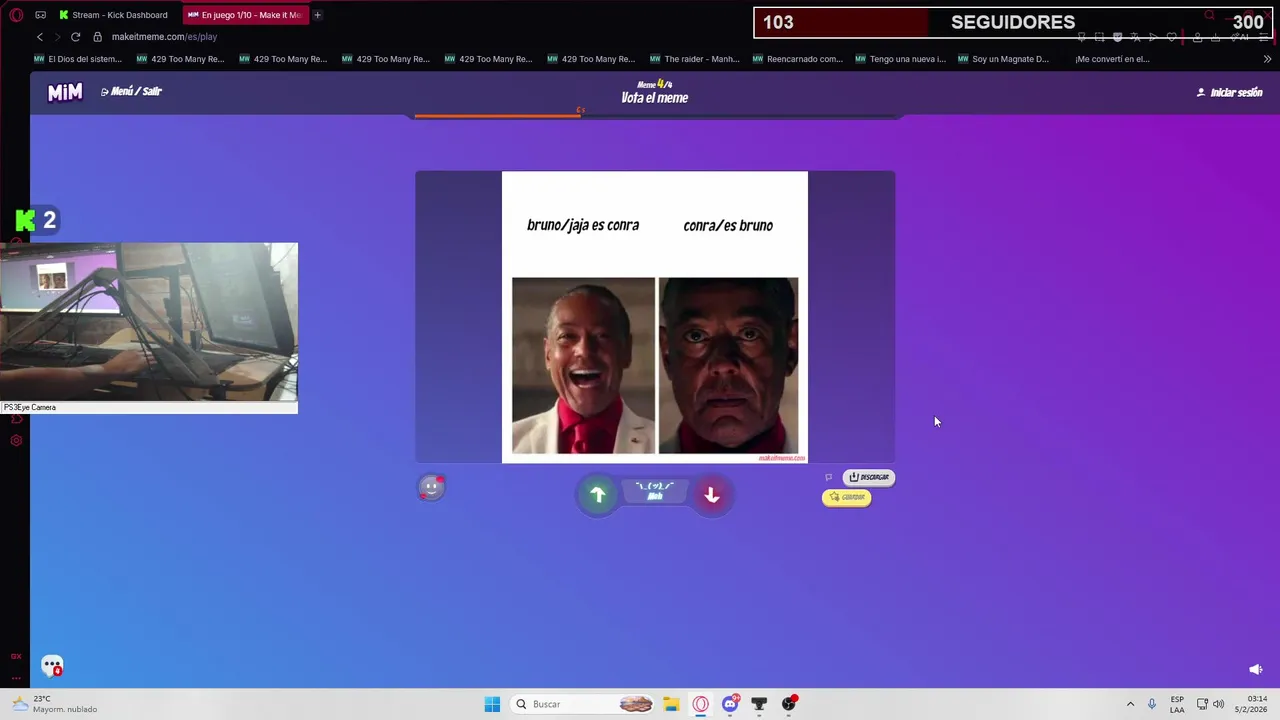Open the GX Corner gamepad icon
This screenshot has height=720, width=1280.
(40, 15)
